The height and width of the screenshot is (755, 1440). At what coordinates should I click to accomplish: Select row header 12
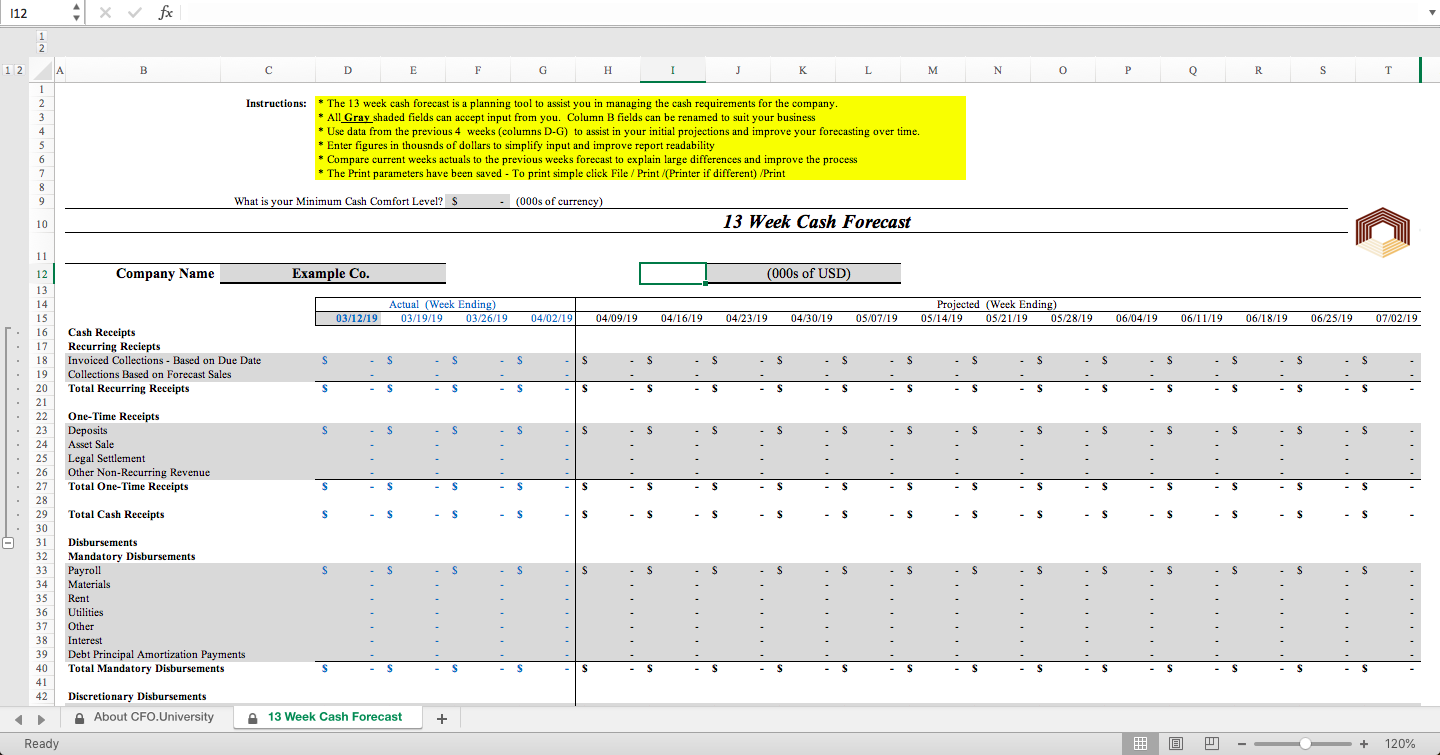pyautogui.click(x=41, y=273)
